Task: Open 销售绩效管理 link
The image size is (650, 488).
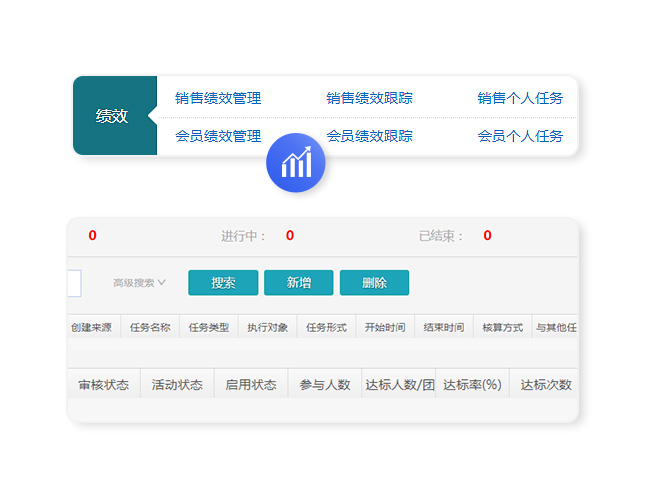Action: [218, 98]
